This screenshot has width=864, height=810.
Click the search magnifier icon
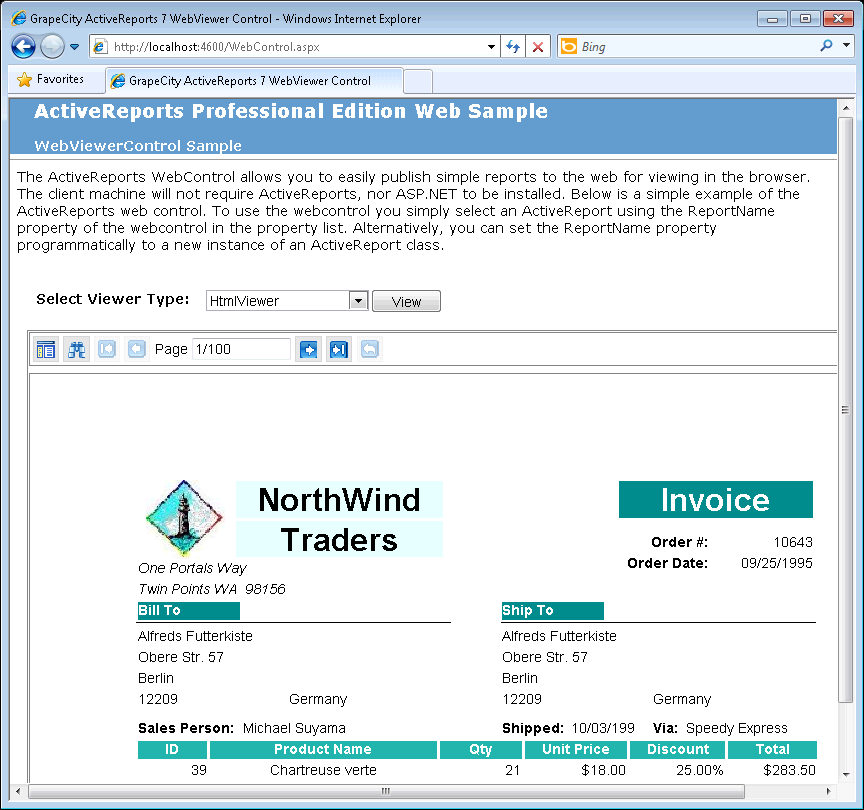(826, 46)
